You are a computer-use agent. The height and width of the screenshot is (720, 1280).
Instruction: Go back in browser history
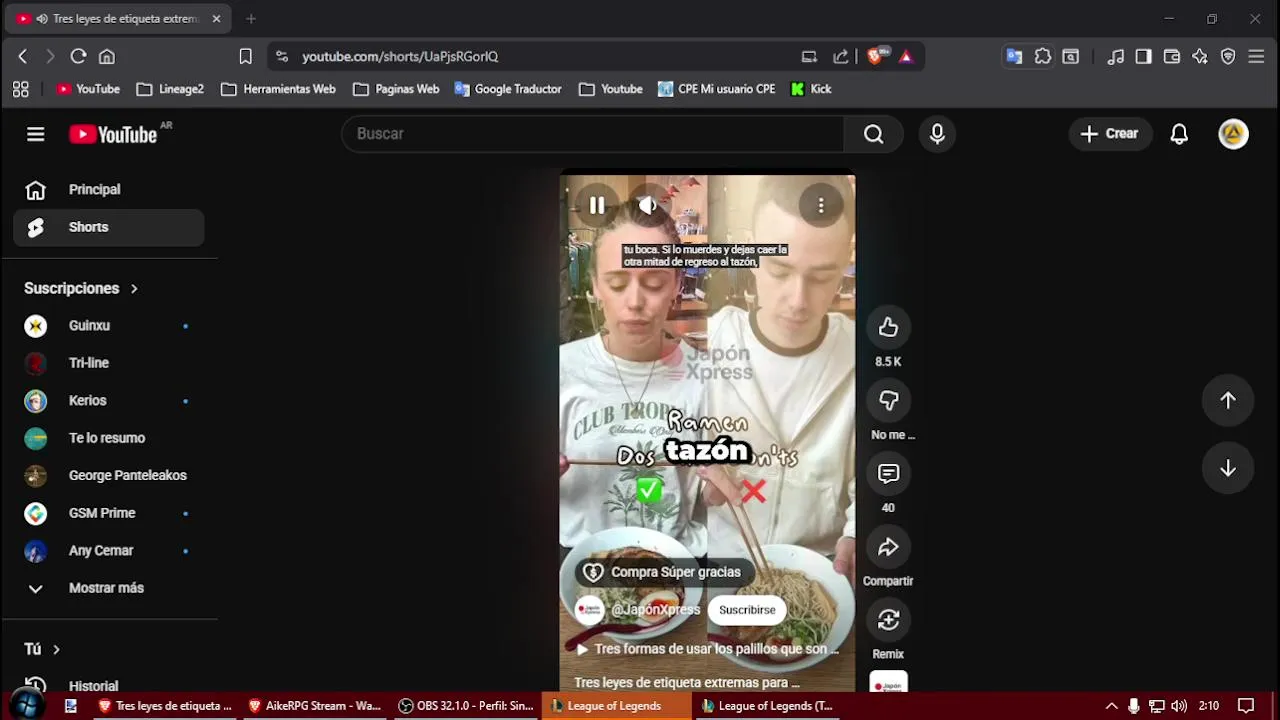pos(22,57)
